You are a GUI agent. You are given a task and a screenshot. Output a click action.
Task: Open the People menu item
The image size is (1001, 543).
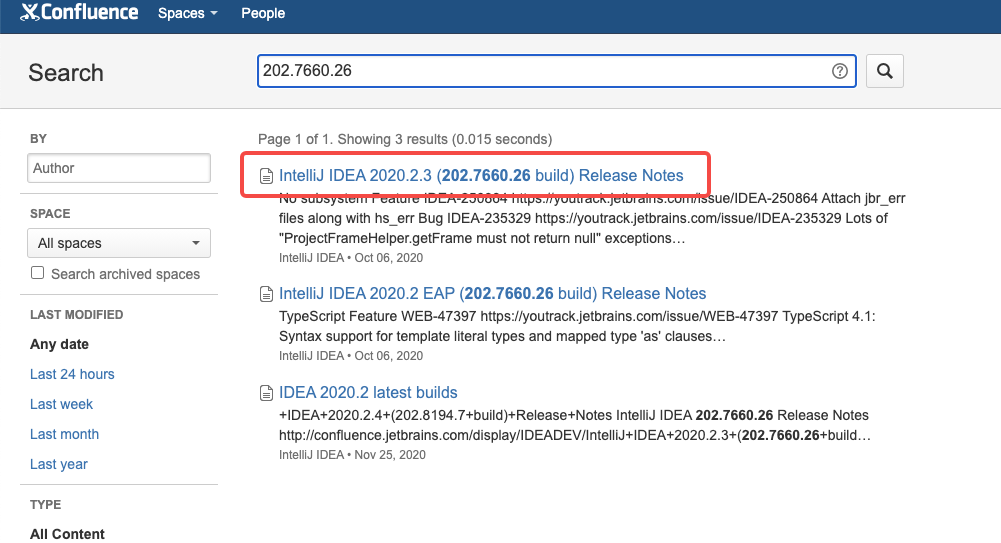[x=263, y=13]
